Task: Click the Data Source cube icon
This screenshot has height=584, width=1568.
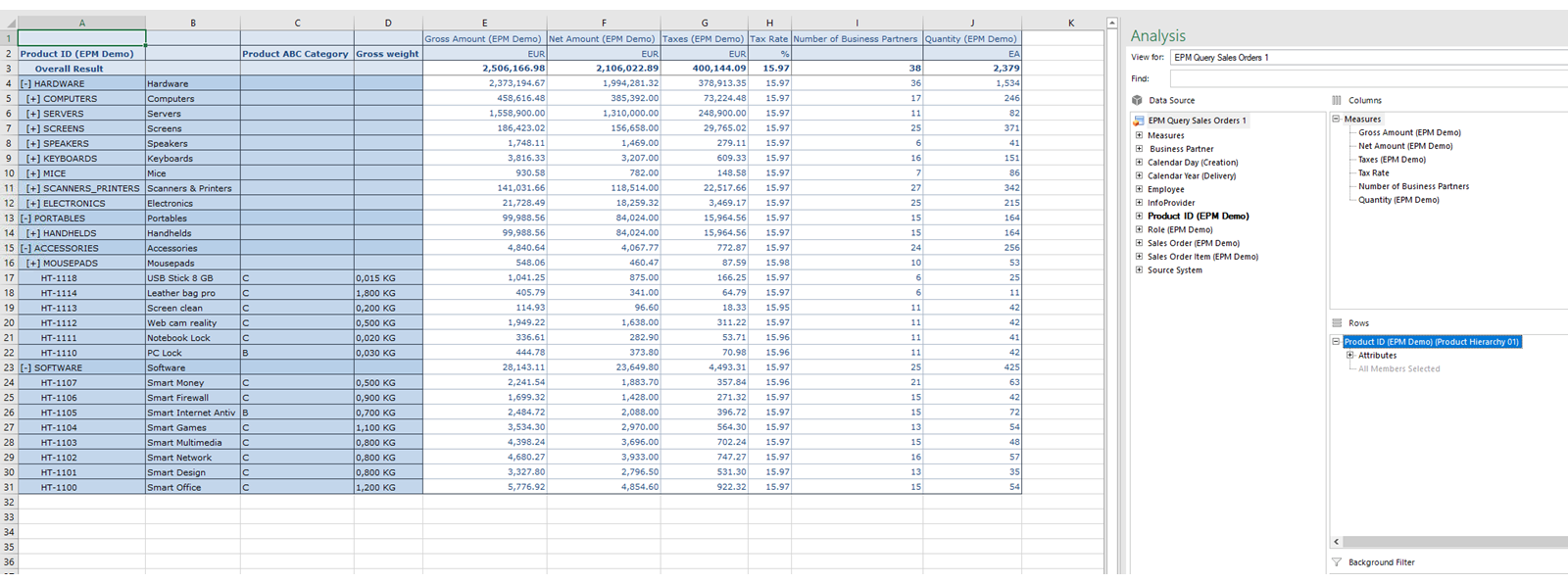Action: pos(1137,100)
